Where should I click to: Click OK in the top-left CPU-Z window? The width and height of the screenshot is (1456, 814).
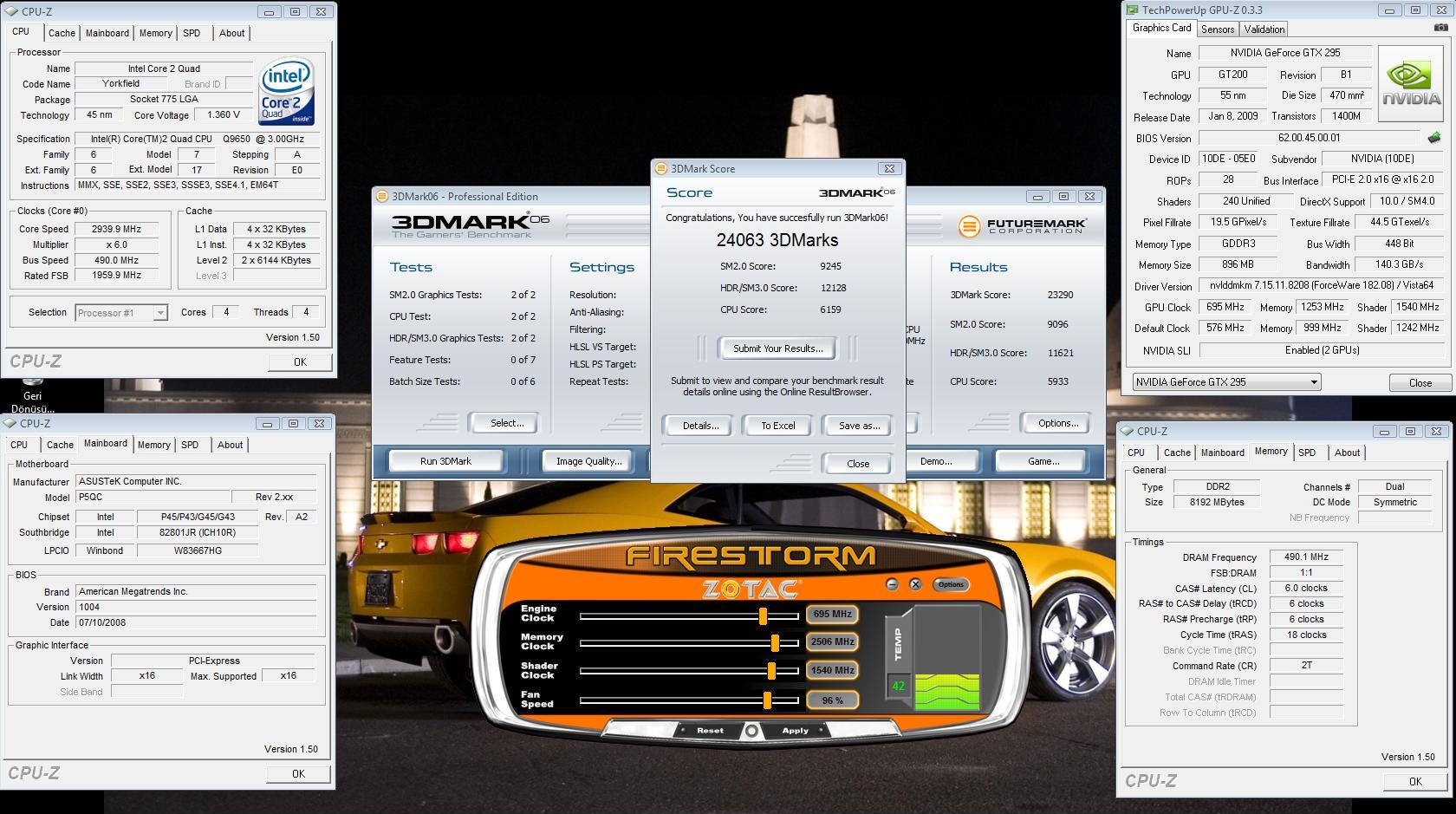300,362
